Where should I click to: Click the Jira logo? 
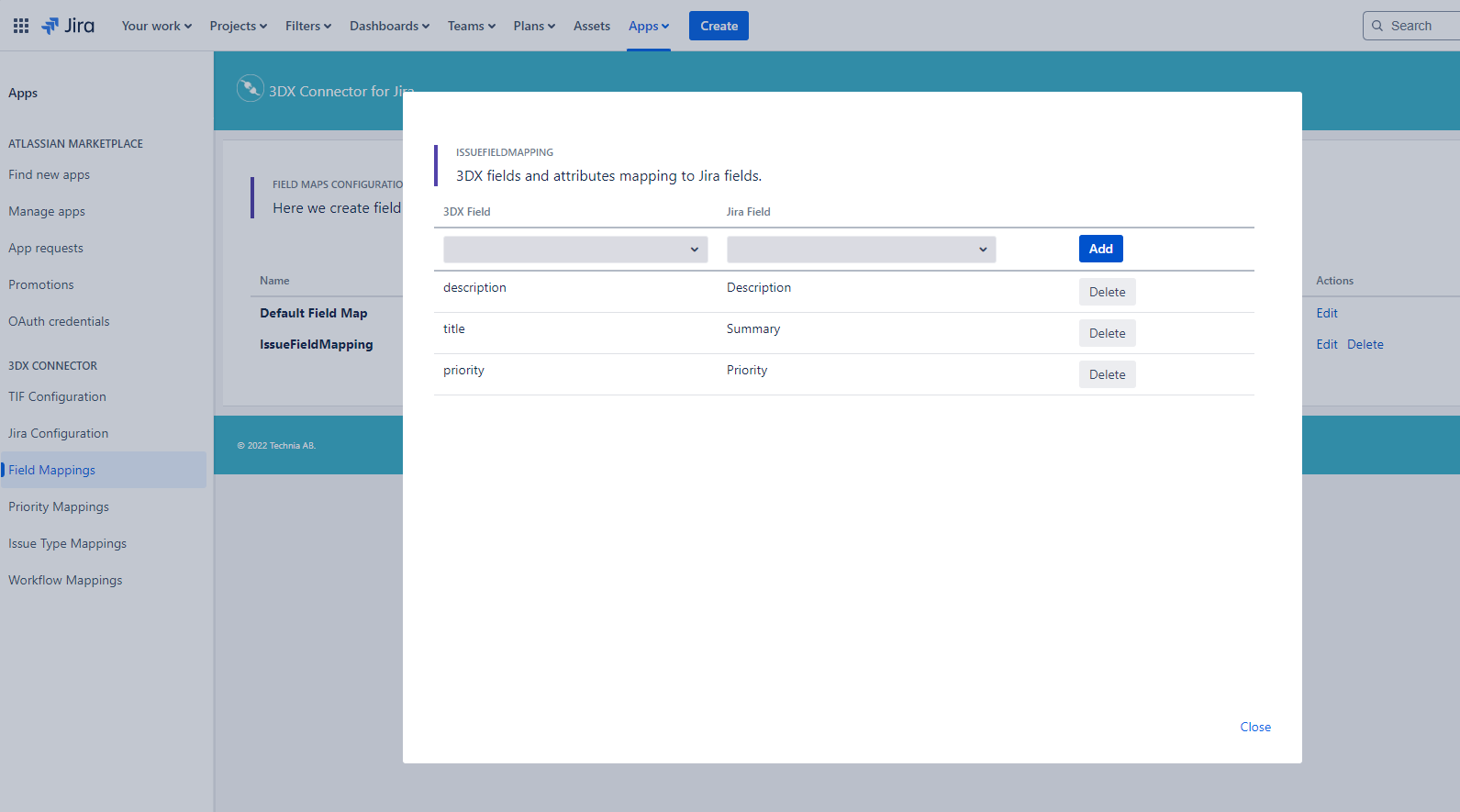[68, 26]
